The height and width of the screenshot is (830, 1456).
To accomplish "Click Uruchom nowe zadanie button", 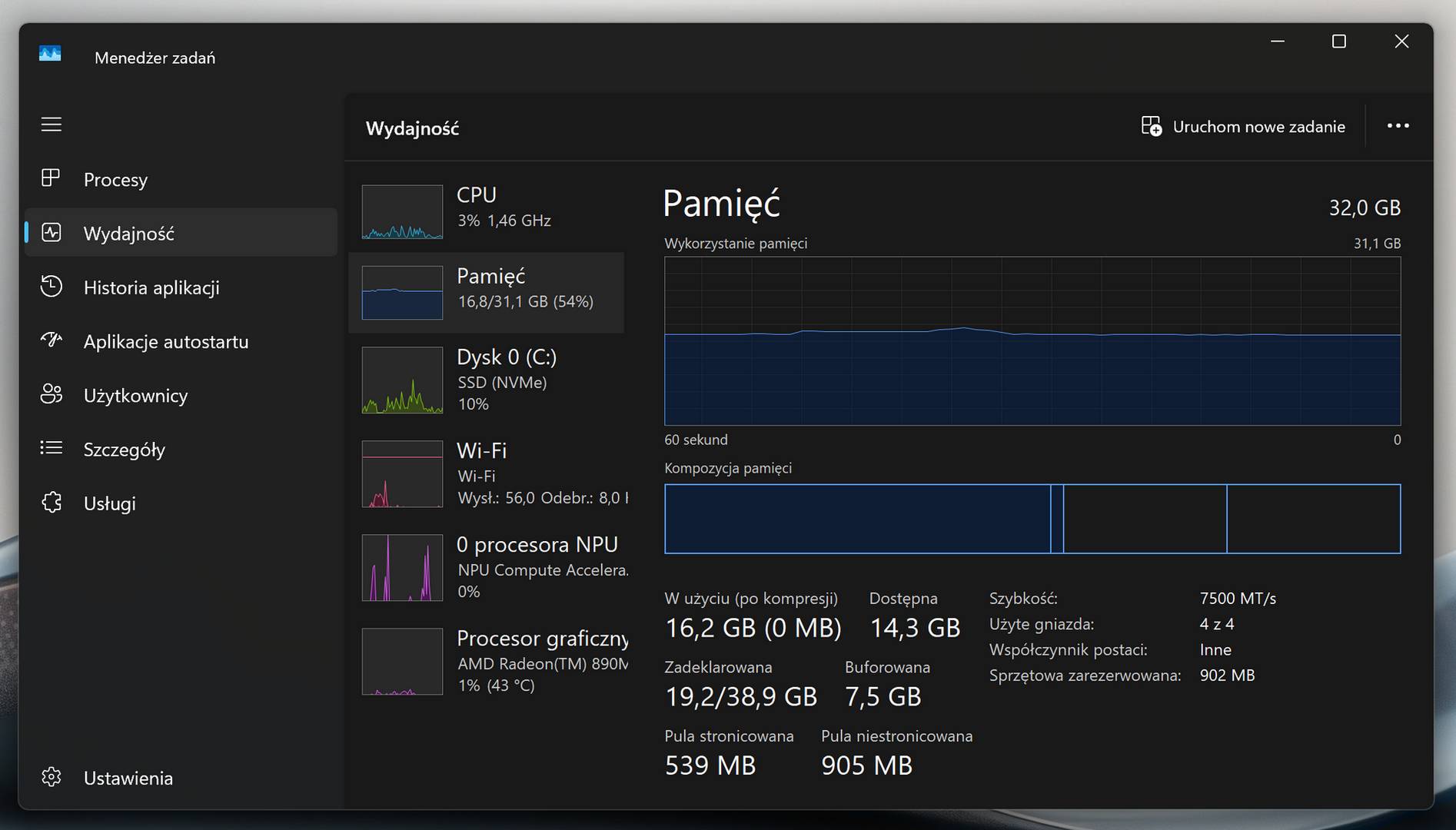I will (1243, 127).
